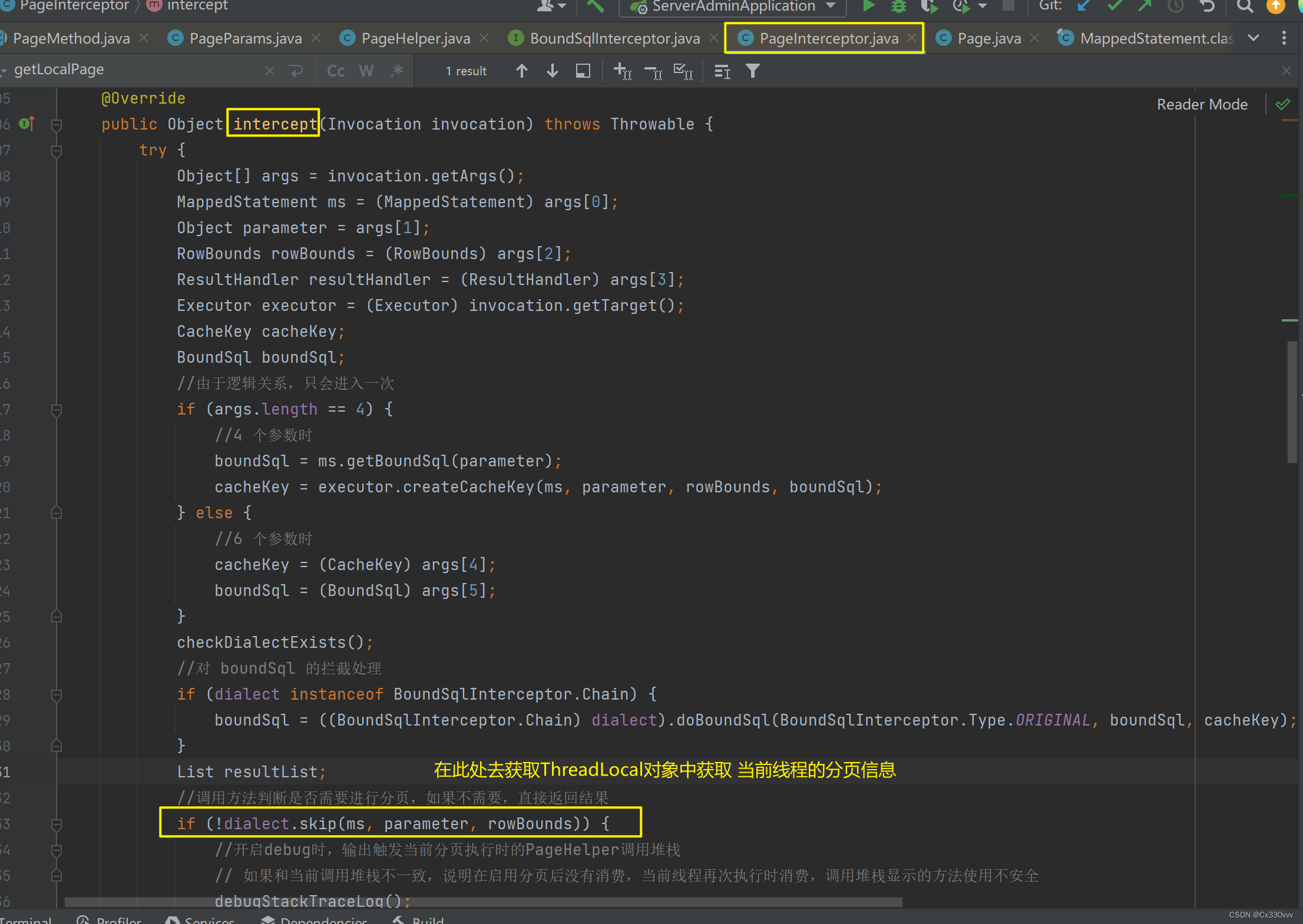Toggle whole Words search option

click(x=366, y=71)
